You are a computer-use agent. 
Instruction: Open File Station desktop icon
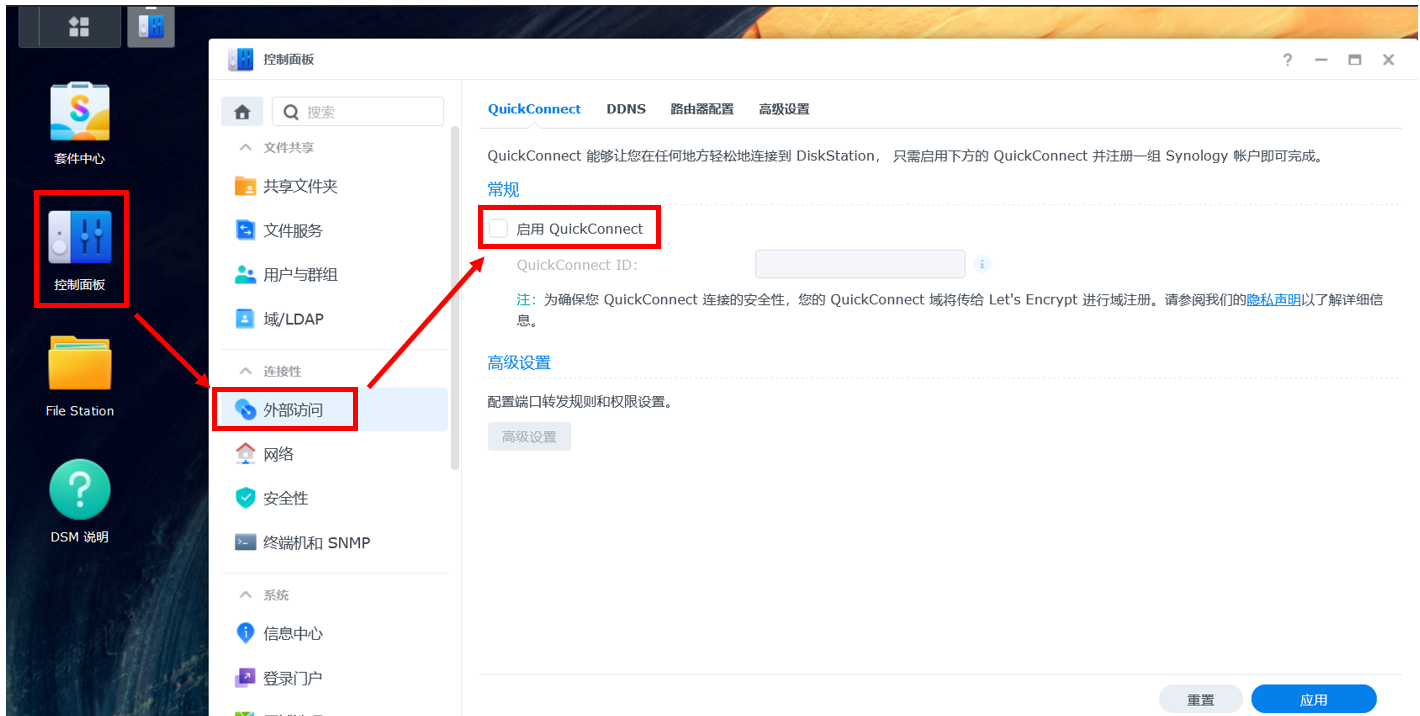[80, 363]
